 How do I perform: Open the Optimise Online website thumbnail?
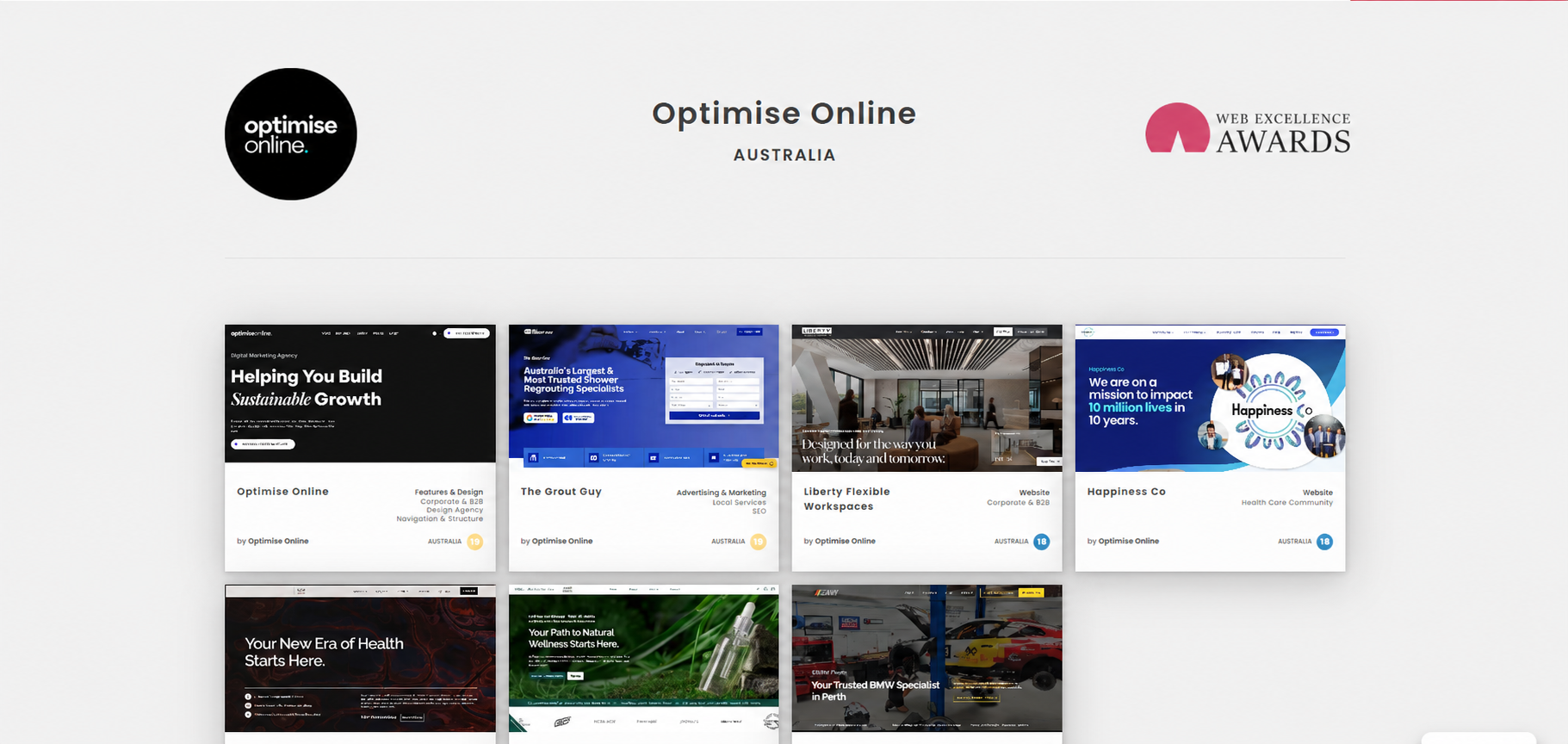[360, 394]
